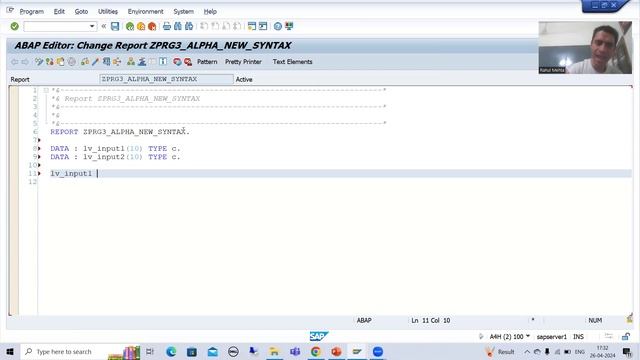
Task: Click the NUM indicator in status bar
Action: 595,320
